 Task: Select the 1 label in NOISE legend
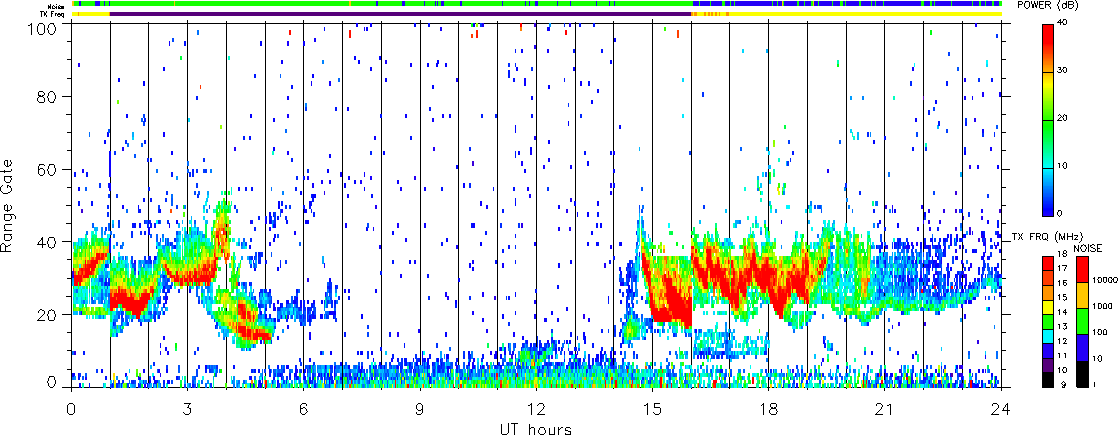1094,384
